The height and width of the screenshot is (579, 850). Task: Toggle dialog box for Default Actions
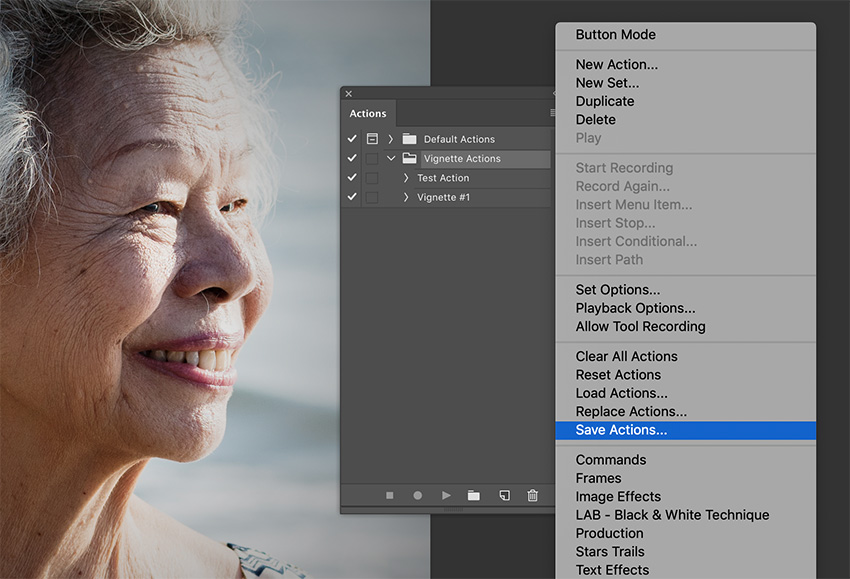point(372,139)
